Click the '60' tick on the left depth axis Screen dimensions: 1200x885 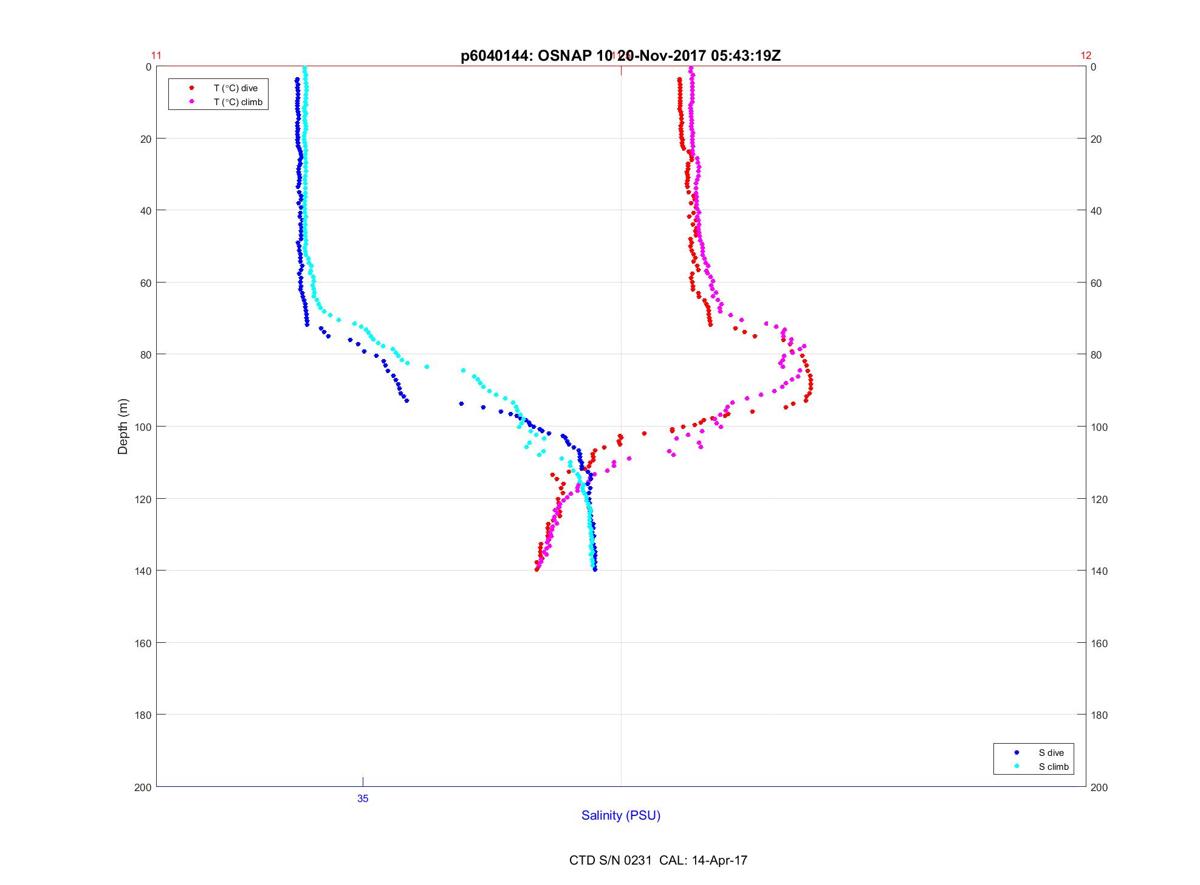click(x=145, y=283)
